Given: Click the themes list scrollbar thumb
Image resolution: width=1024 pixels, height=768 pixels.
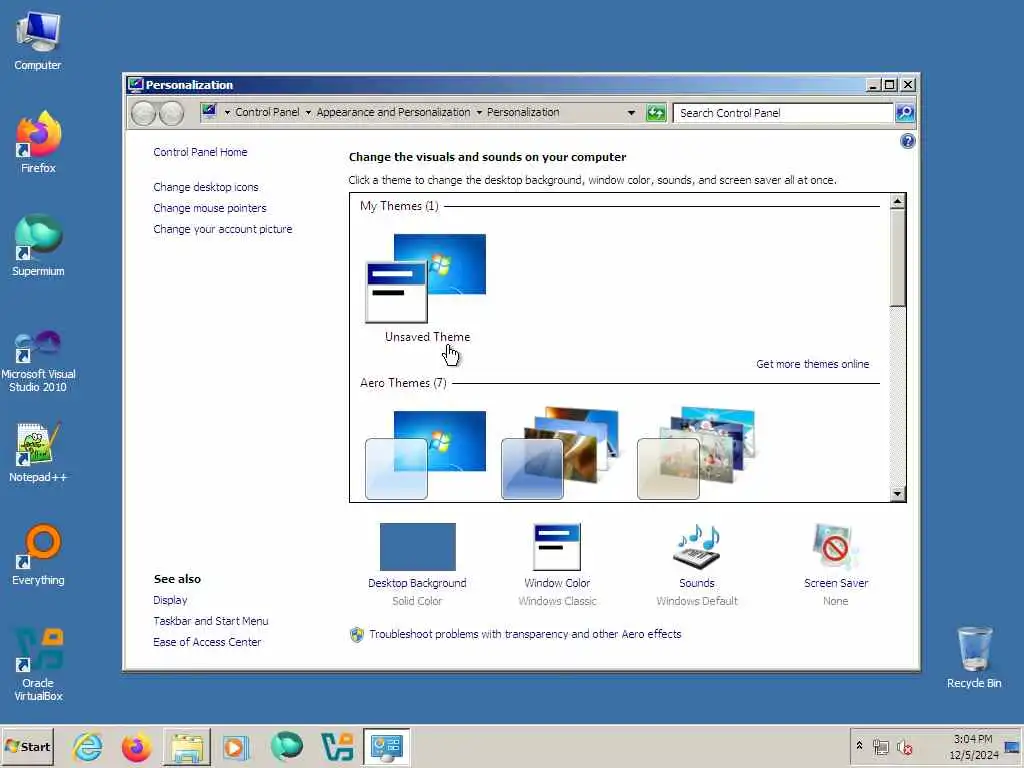Looking at the screenshot, I should click(x=897, y=258).
